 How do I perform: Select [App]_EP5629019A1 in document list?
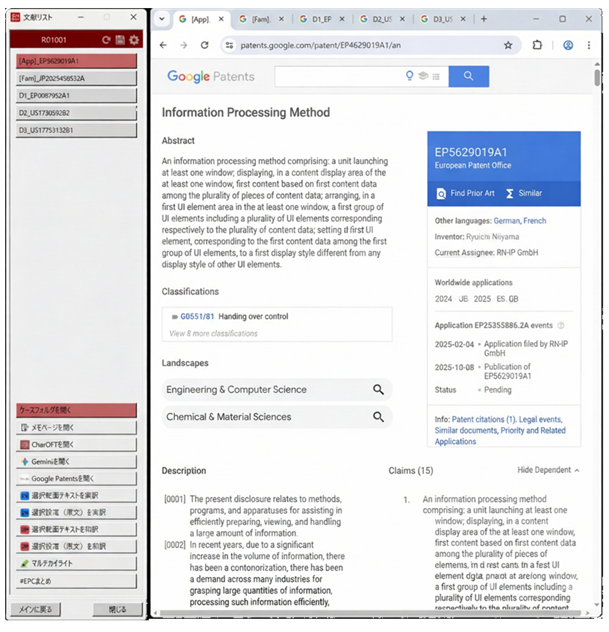[77, 61]
